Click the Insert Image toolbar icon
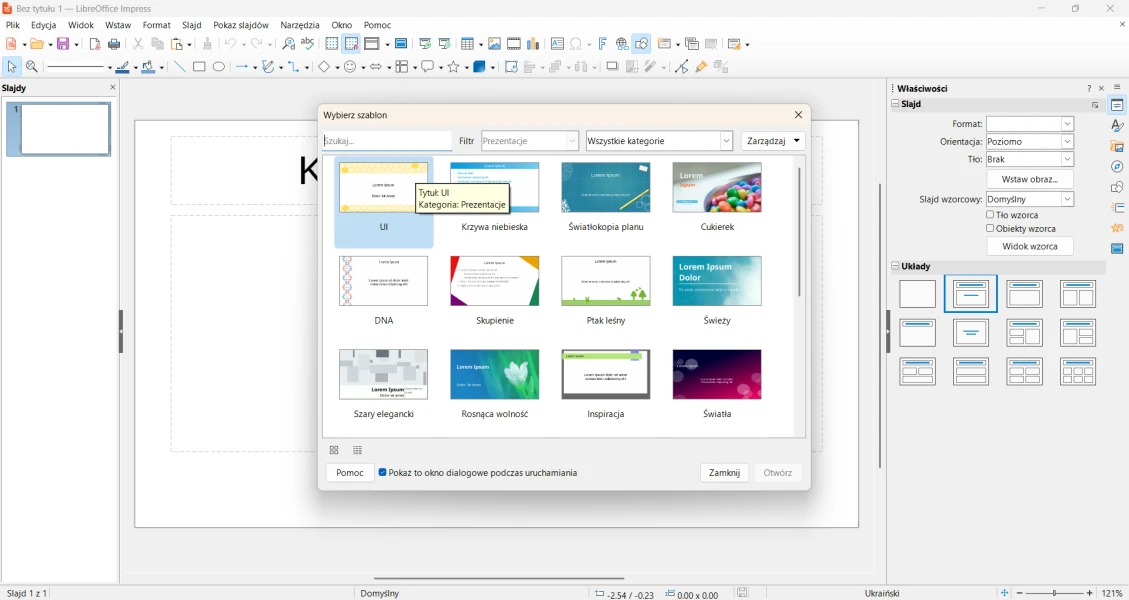This screenshot has height=600, width=1129. coord(494,44)
